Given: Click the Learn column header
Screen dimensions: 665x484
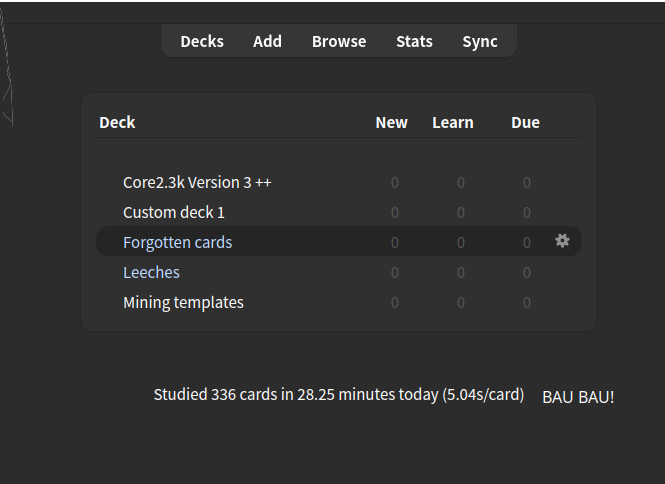Looking at the screenshot, I should point(453,122).
